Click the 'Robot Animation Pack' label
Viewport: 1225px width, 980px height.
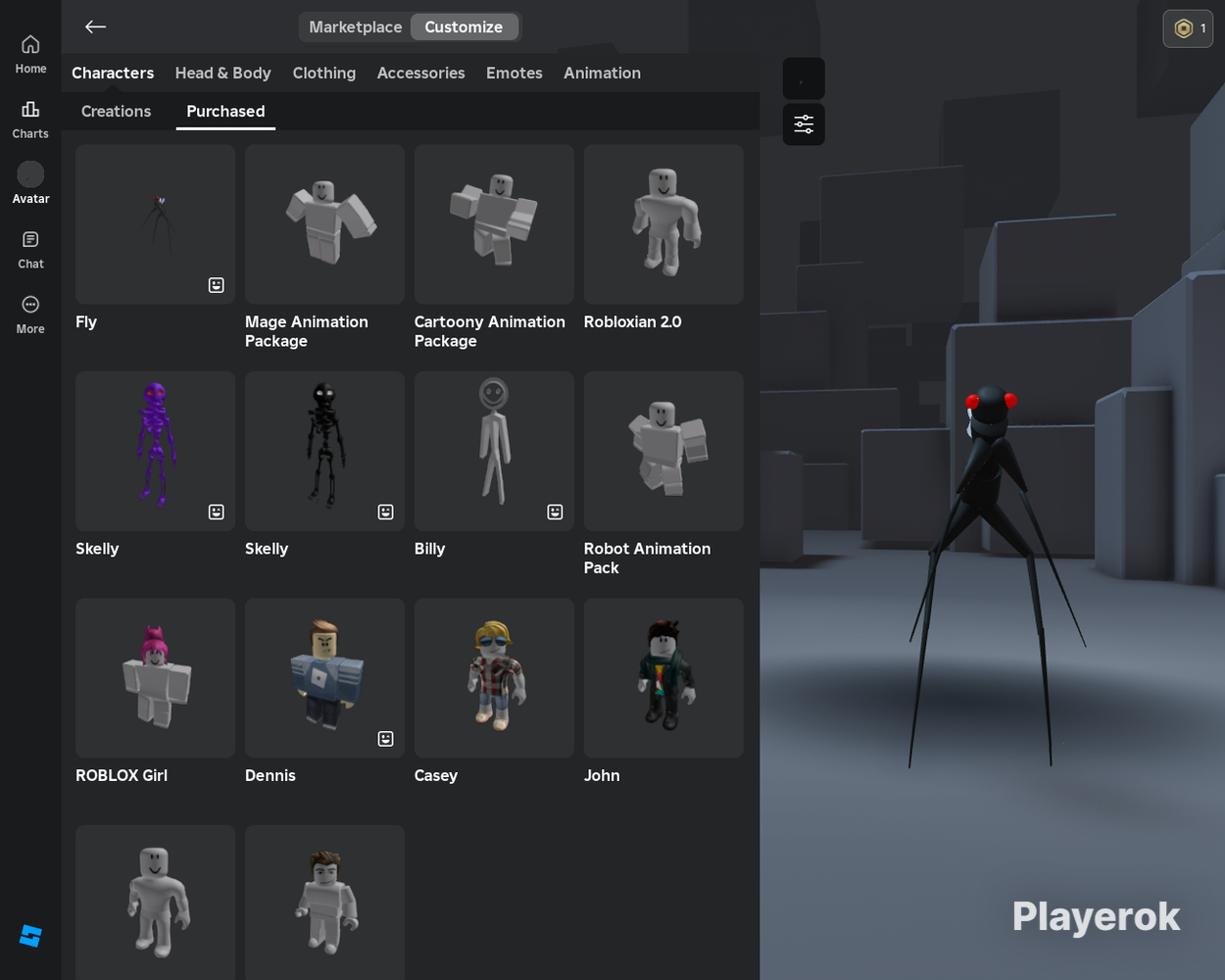pyautogui.click(x=647, y=558)
